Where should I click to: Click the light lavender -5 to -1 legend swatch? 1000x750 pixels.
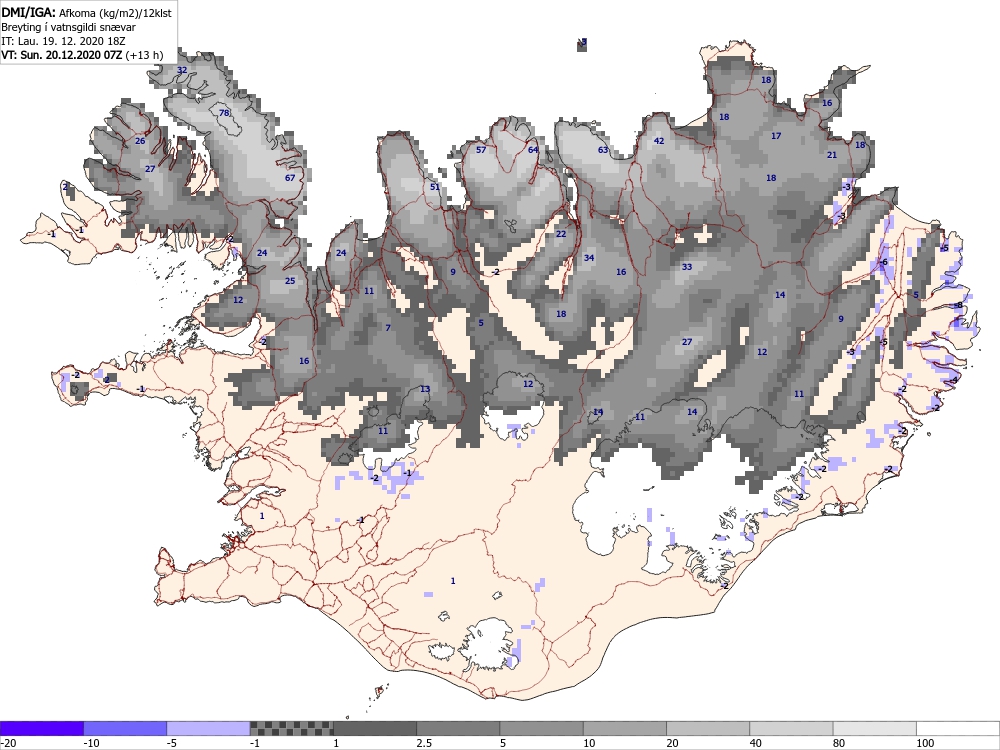[x=209, y=728]
